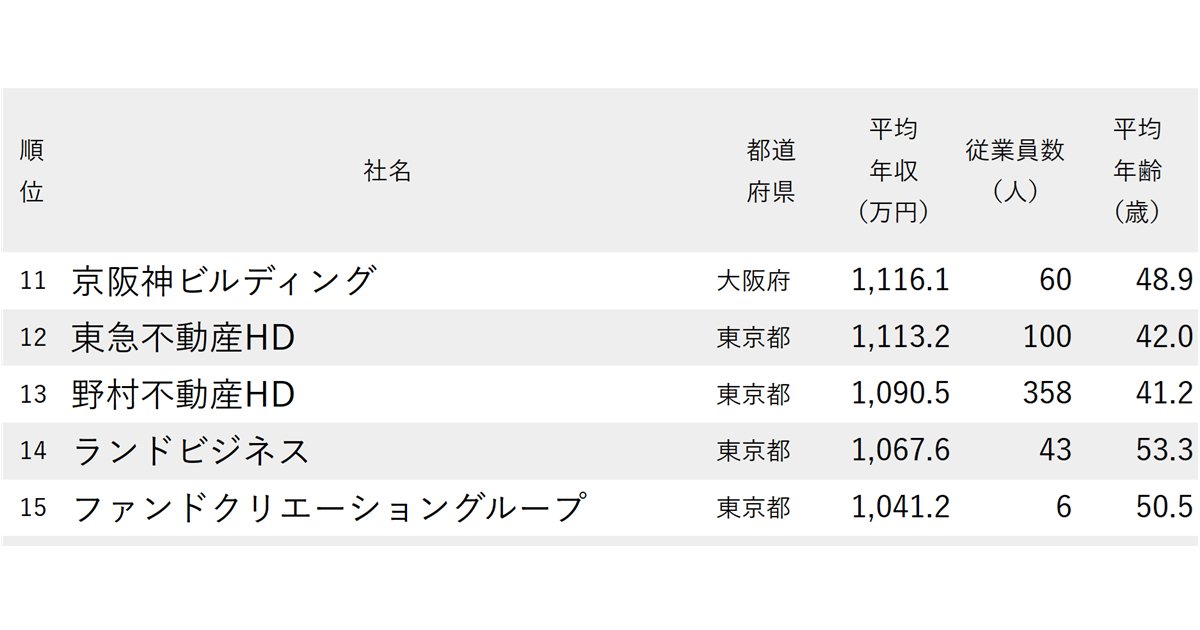This screenshot has height=630, width=1200.
Task: Click the 都道府県 column header
Action: coord(771,172)
